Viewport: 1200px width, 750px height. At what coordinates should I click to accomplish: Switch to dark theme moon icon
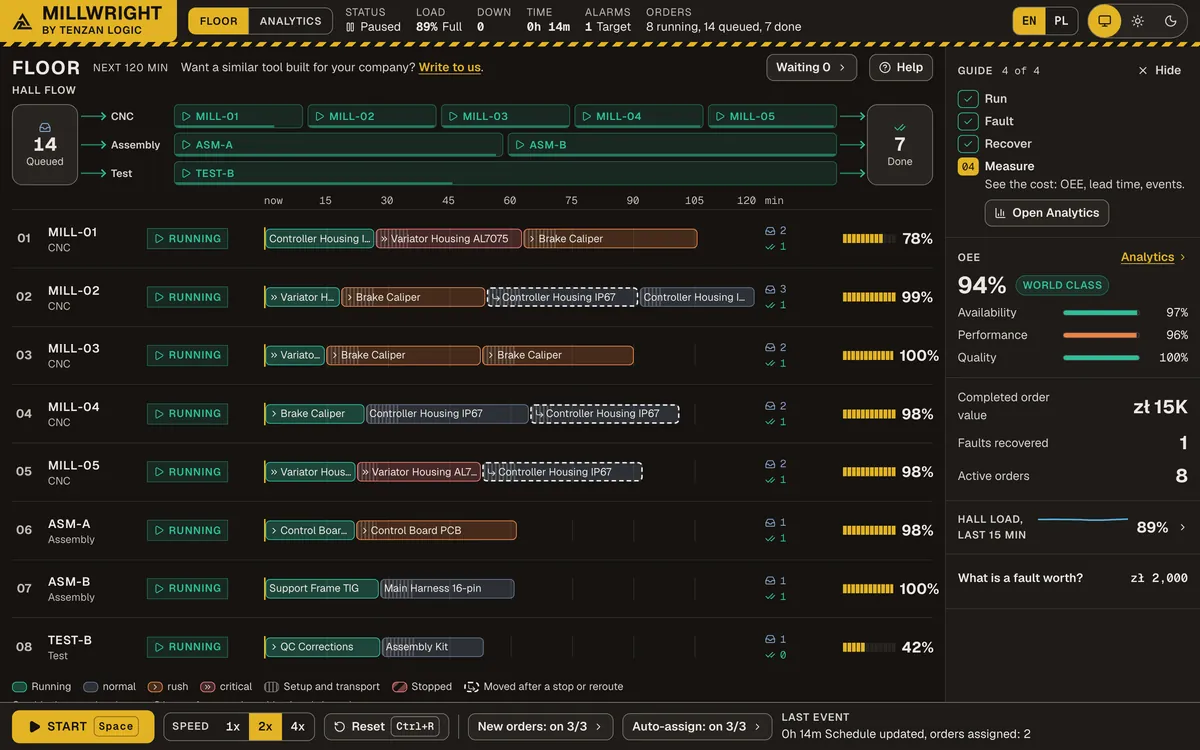[x=1171, y=21]
